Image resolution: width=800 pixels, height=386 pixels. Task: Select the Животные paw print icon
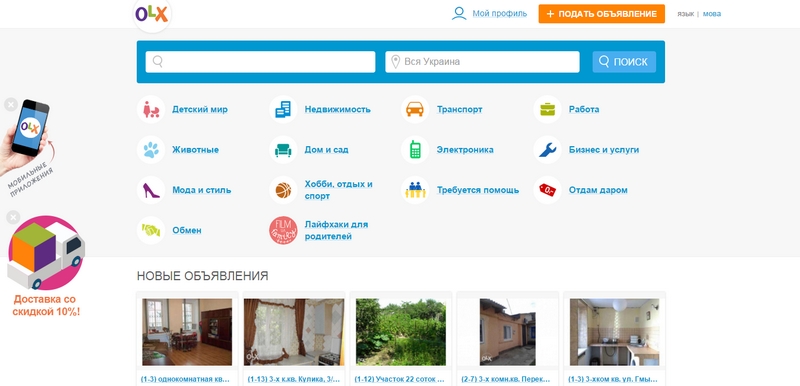pyautogui.click(x=151, y=149)
